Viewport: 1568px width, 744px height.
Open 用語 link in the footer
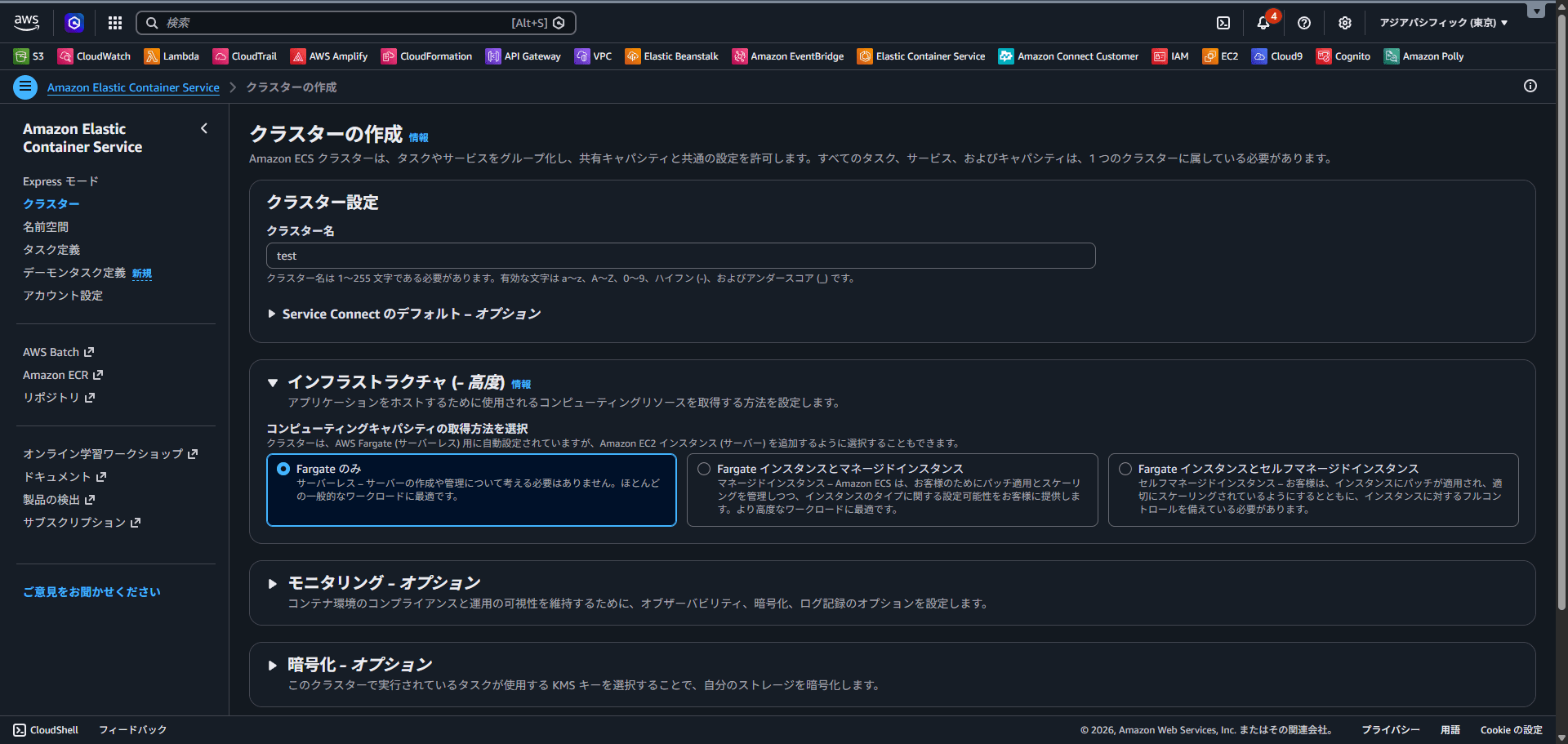coord(1450,730)
